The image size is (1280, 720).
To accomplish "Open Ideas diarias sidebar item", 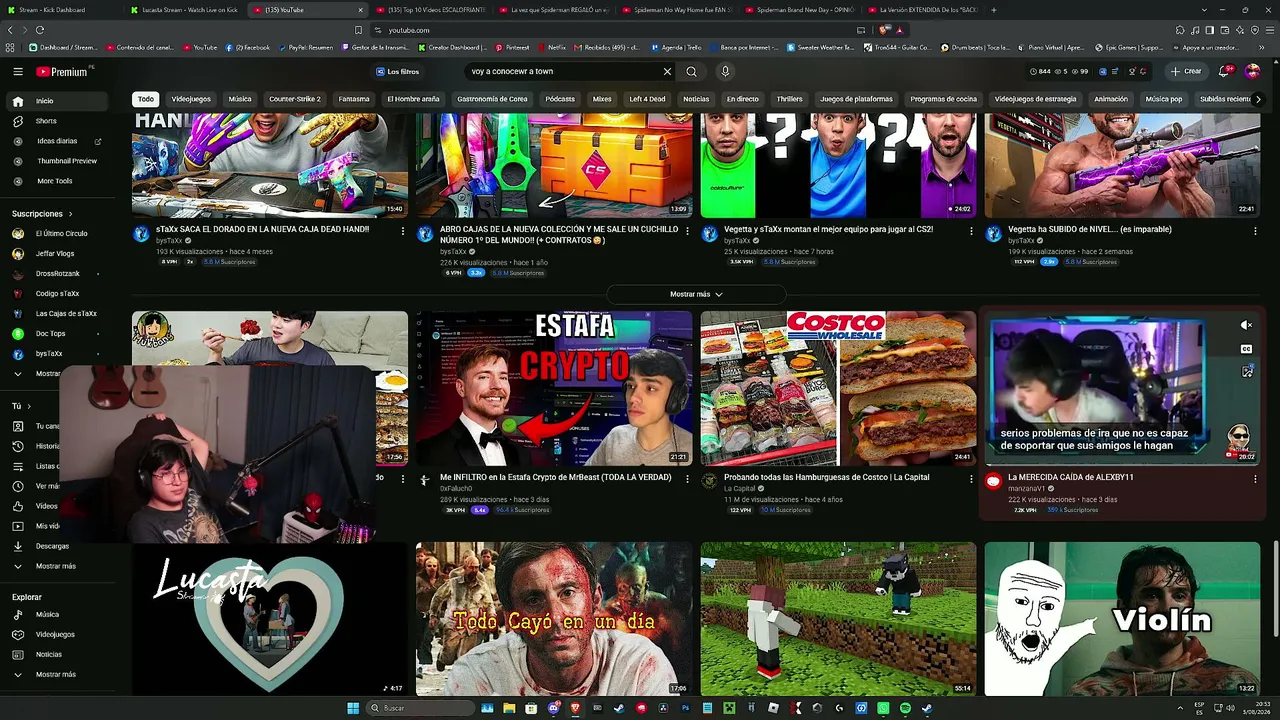I will click(x=55, y=141).
